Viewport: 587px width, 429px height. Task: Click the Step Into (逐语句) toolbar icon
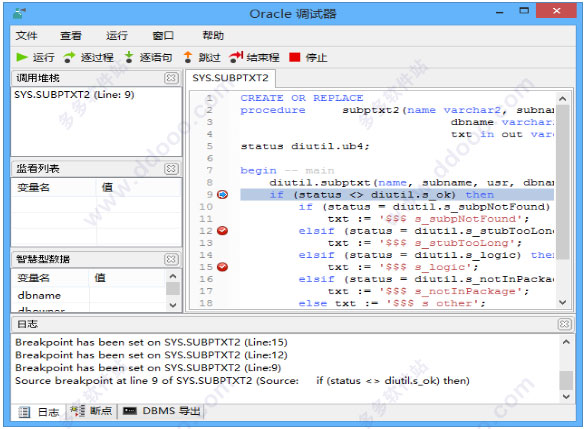[x=129, y=57]
